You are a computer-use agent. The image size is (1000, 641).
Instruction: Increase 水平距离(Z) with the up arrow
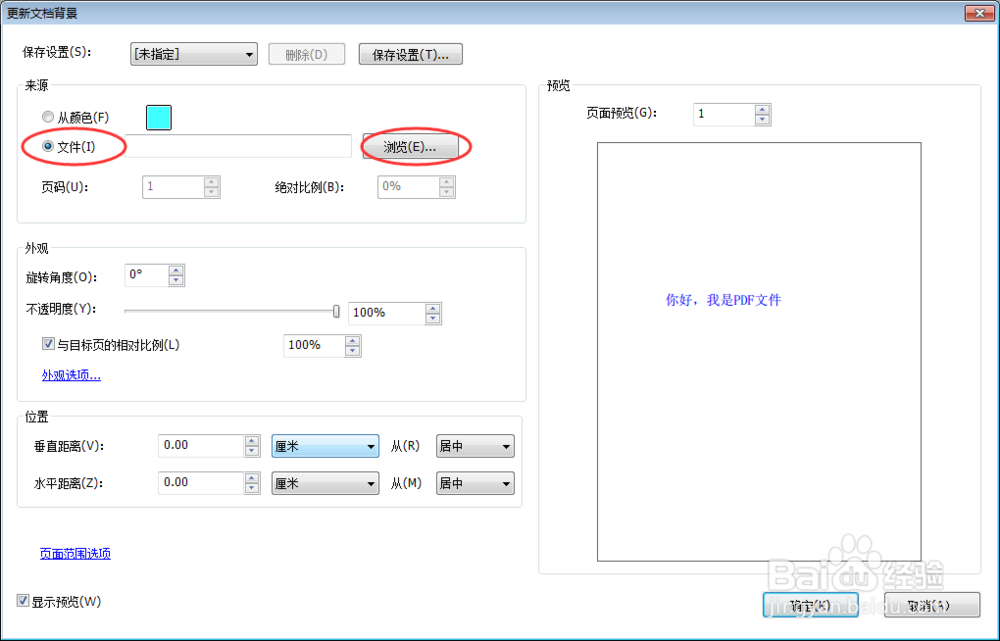point(252,478)
